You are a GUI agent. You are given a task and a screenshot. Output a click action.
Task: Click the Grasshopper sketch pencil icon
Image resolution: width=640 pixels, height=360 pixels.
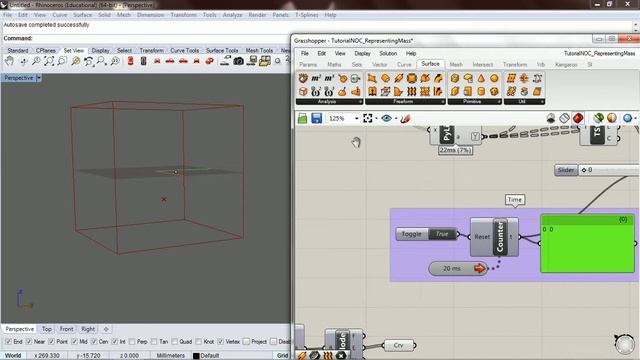pyautogui.click(x=405, y=118)
